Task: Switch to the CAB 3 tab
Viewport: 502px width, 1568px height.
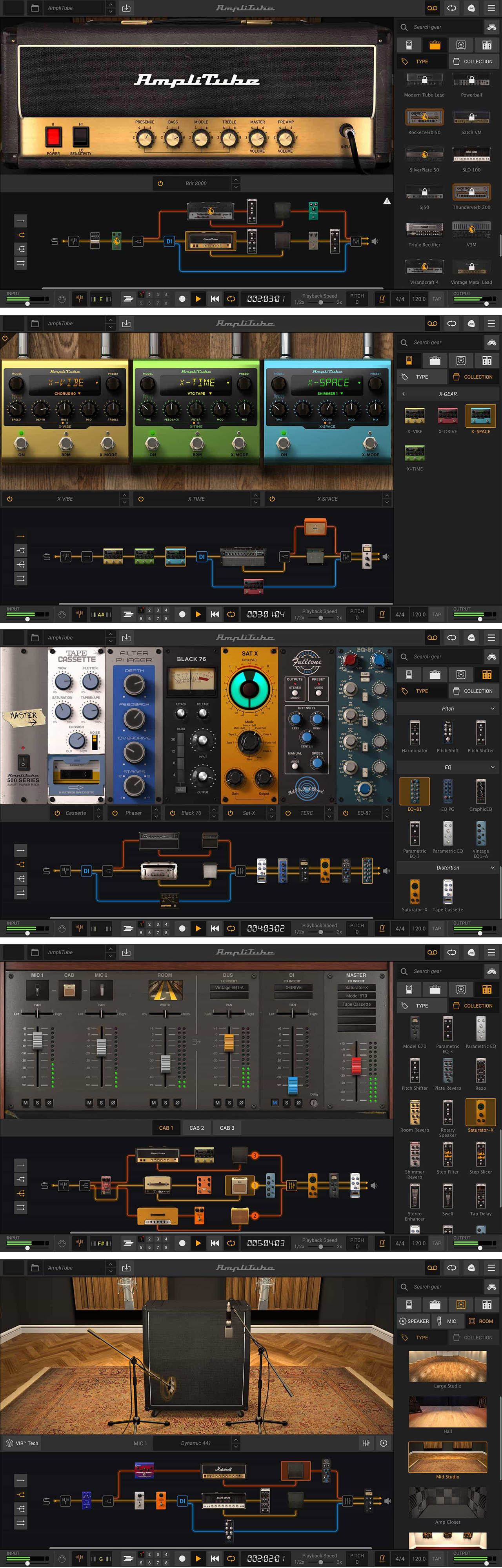Action: (x=227, y=1128)
